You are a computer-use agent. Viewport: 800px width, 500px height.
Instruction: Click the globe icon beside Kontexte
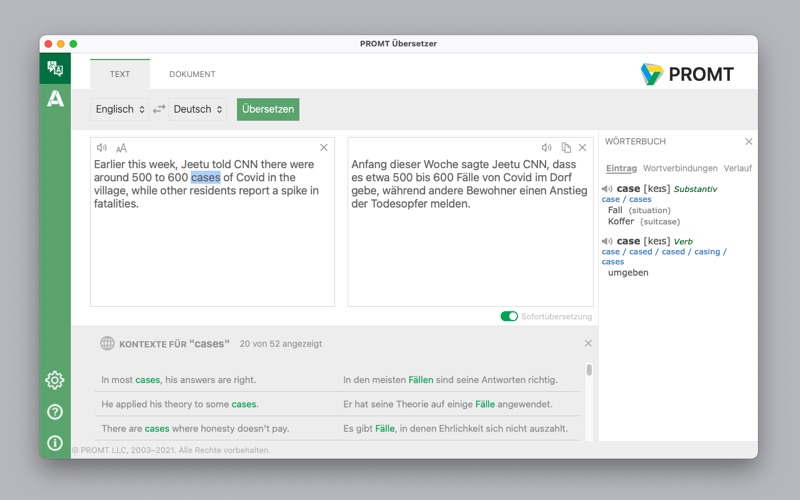pos(107,343)
